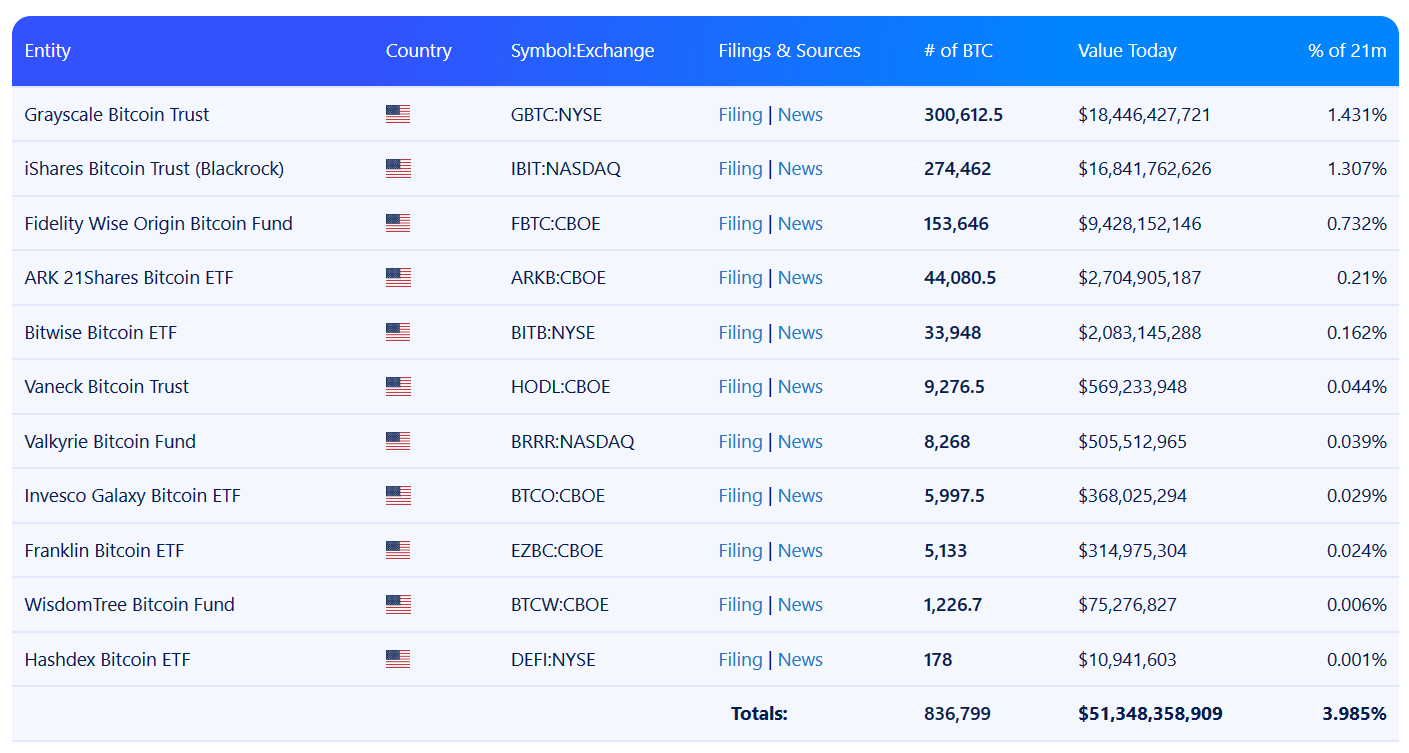Click the US flag in Vaneck Bitcoin Trust row
Image resolution: width=1409 pixels, height=753 pixels.
click(x=398, y=387)
